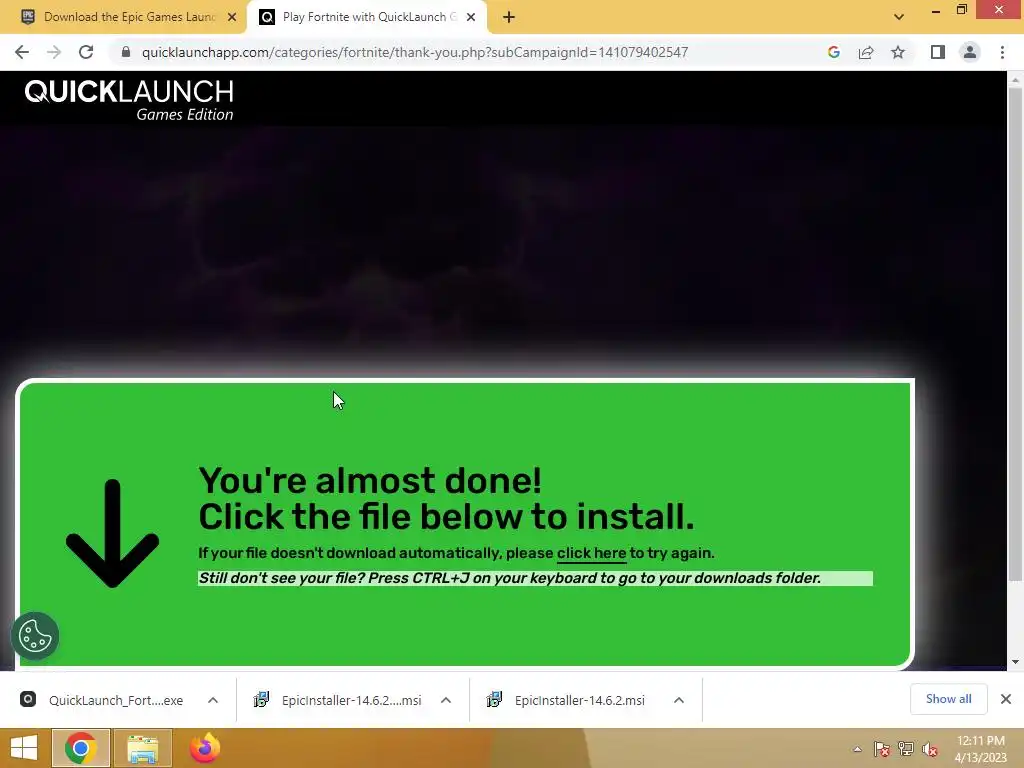Share this page using the share icon
The height and width of the screenshot is (768, 1024).
866,52
